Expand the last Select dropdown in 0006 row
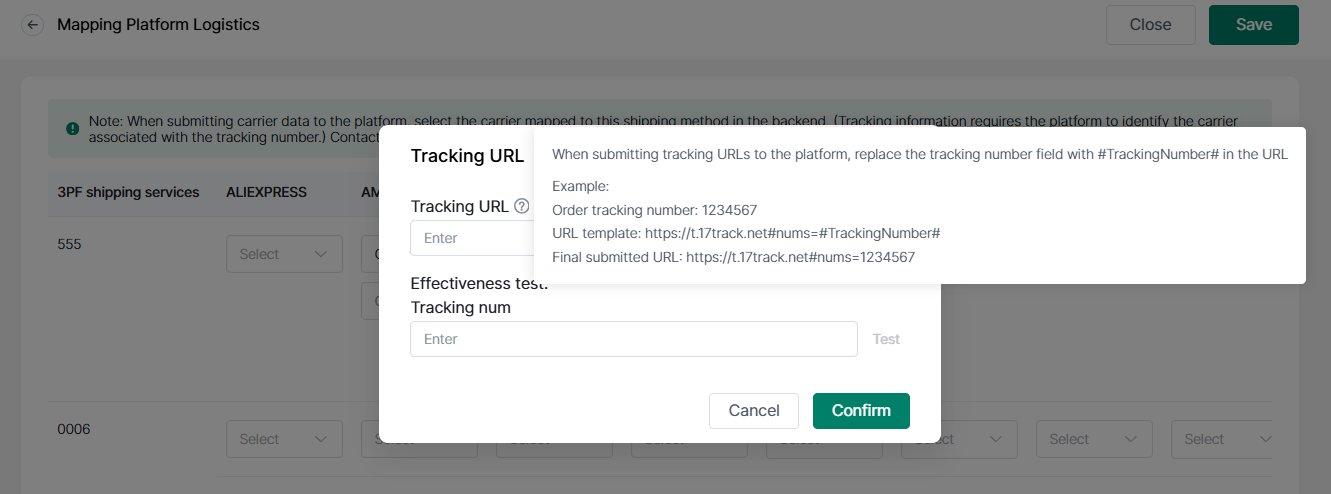 [1221, 439]
